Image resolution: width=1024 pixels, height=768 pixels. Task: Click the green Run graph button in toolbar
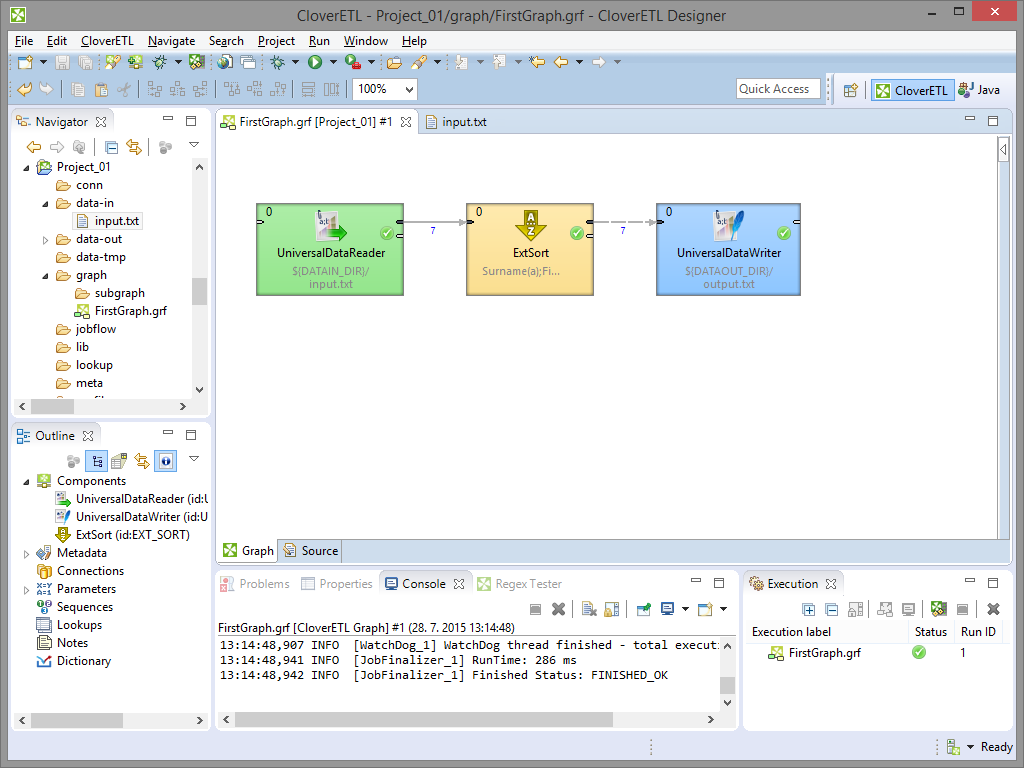click(315, 62)
